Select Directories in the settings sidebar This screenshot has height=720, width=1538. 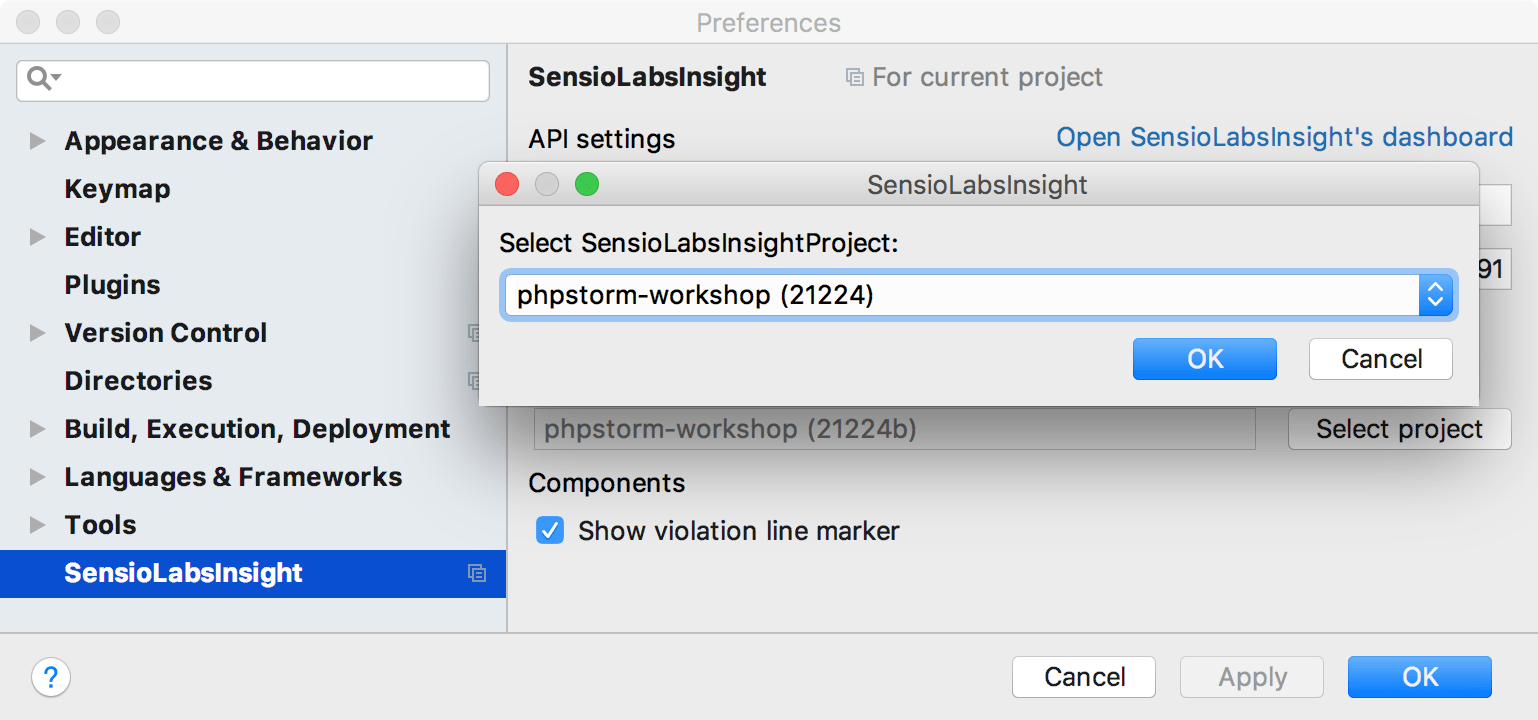tap(138, 381)
